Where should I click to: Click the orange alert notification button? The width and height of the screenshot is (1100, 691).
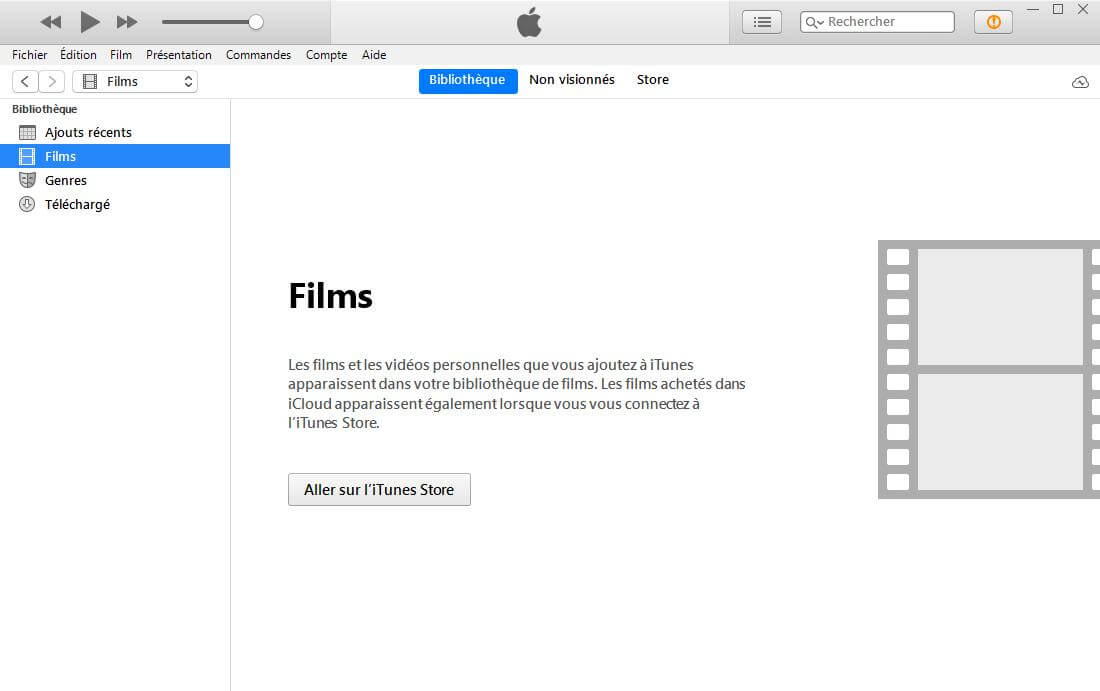993,22
